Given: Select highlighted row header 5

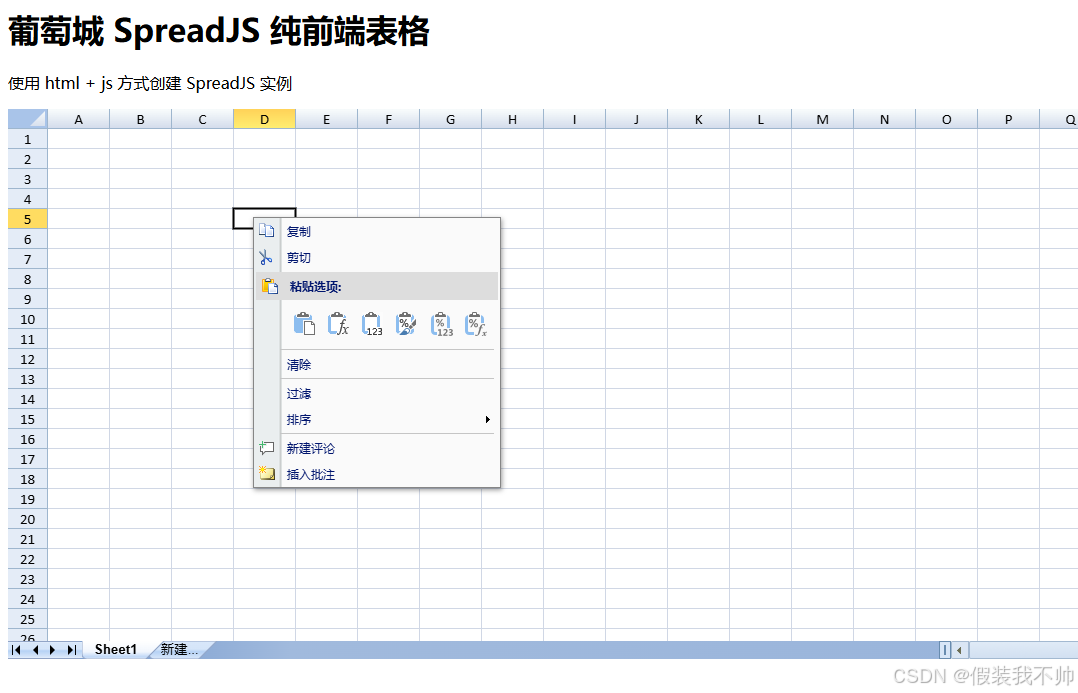Looking at the screenshot, I should coord(28,219).
